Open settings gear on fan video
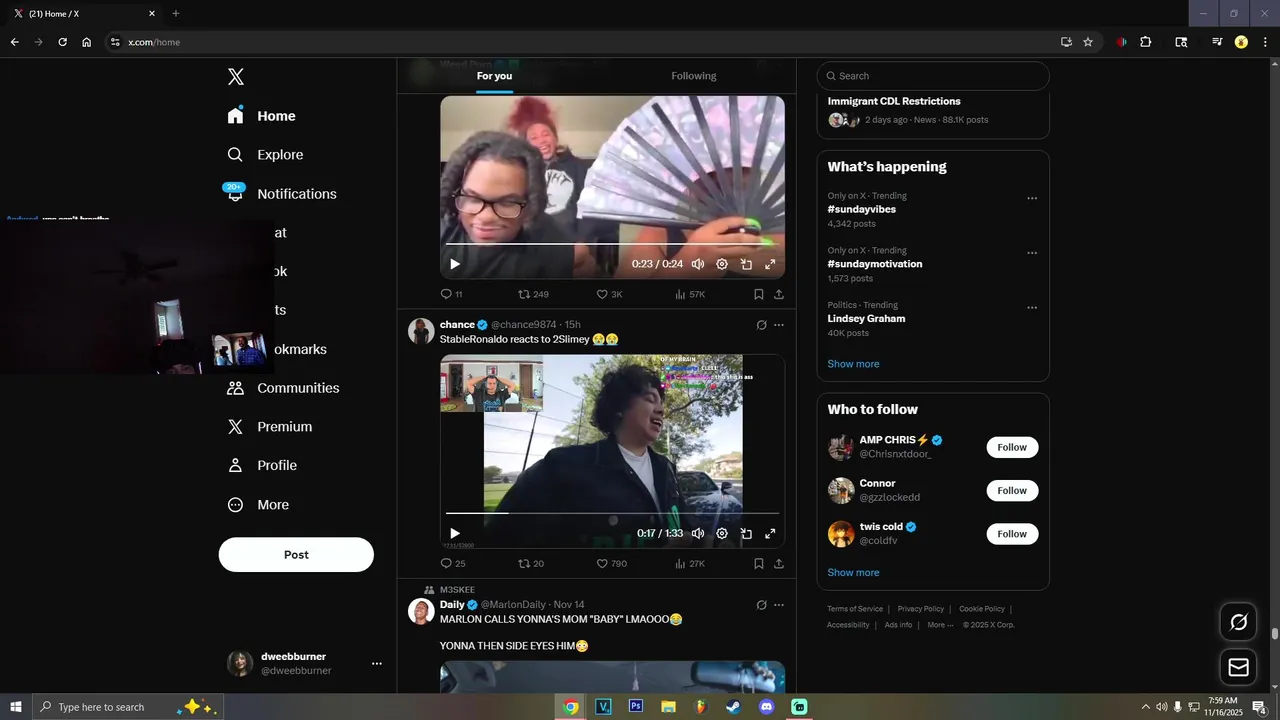1280x720 pixels. 722,264
